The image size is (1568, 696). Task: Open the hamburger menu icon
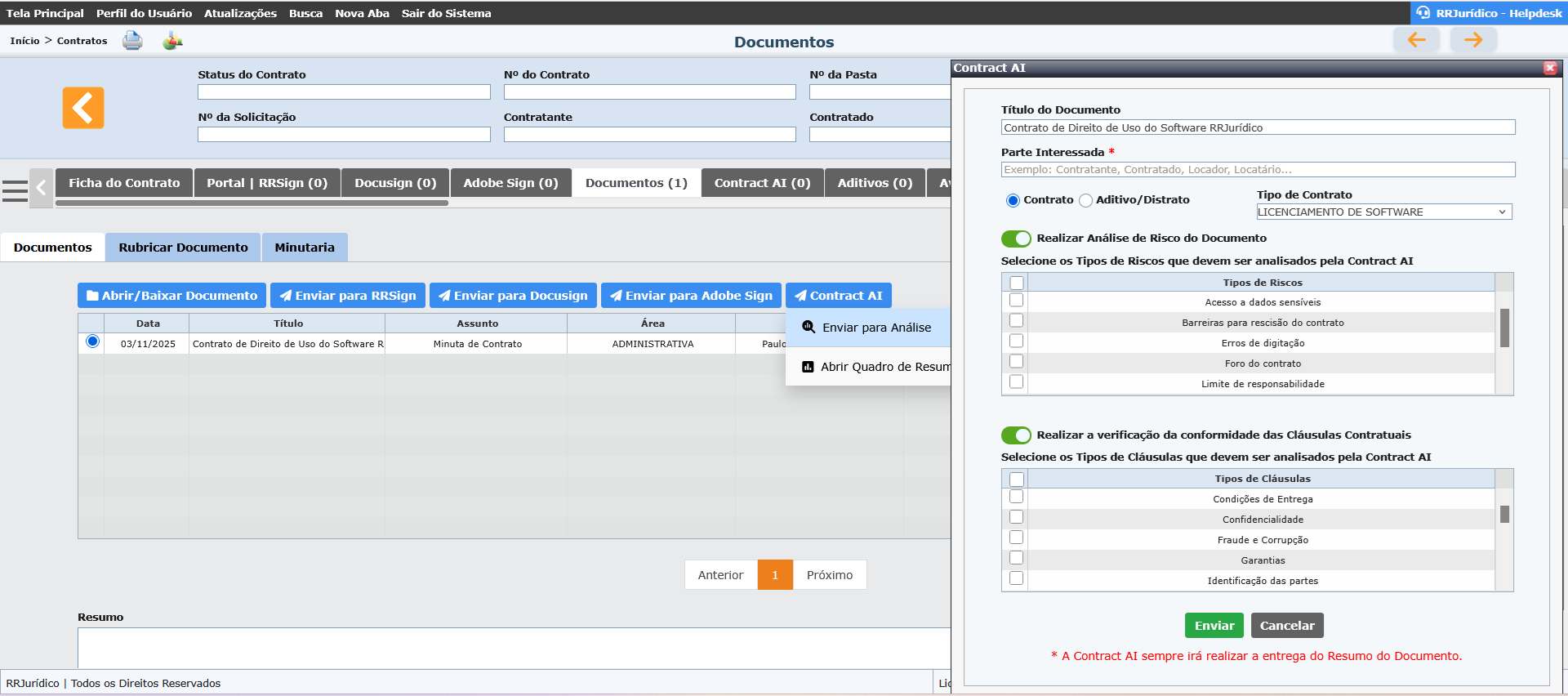coord(15,190)
